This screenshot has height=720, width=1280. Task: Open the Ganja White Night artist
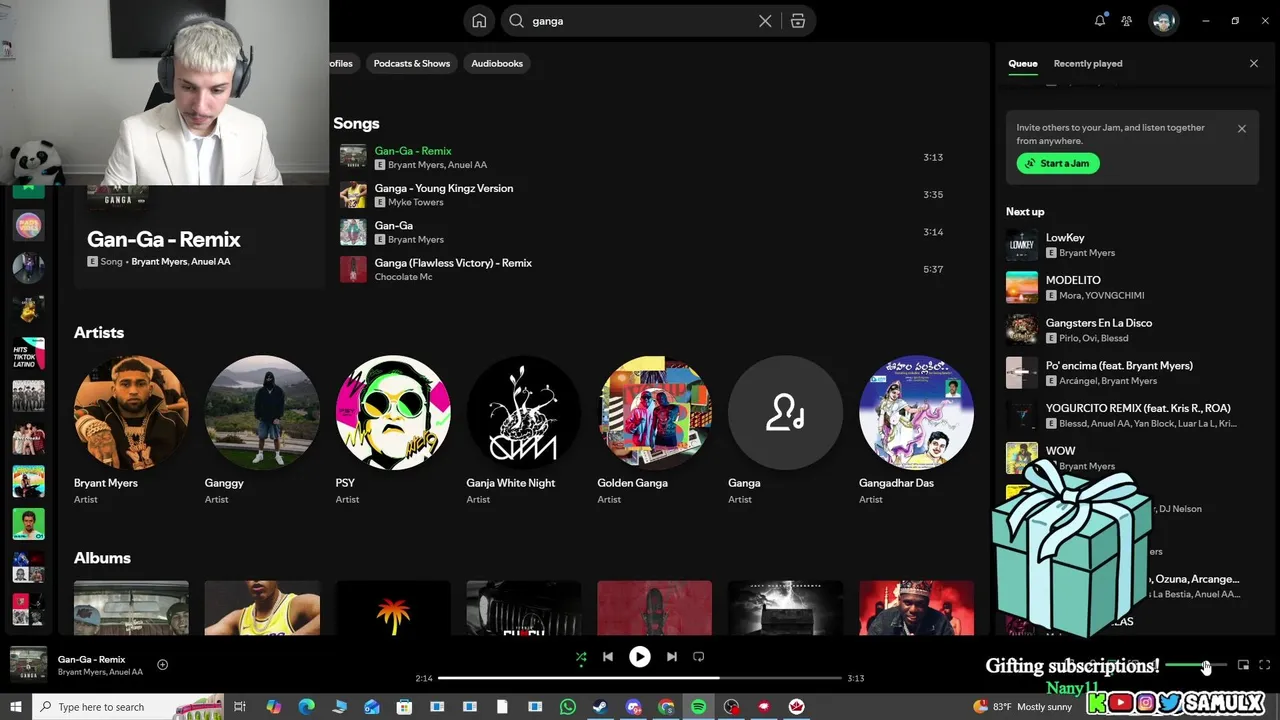pyautogui.click(x=524, y=429)
